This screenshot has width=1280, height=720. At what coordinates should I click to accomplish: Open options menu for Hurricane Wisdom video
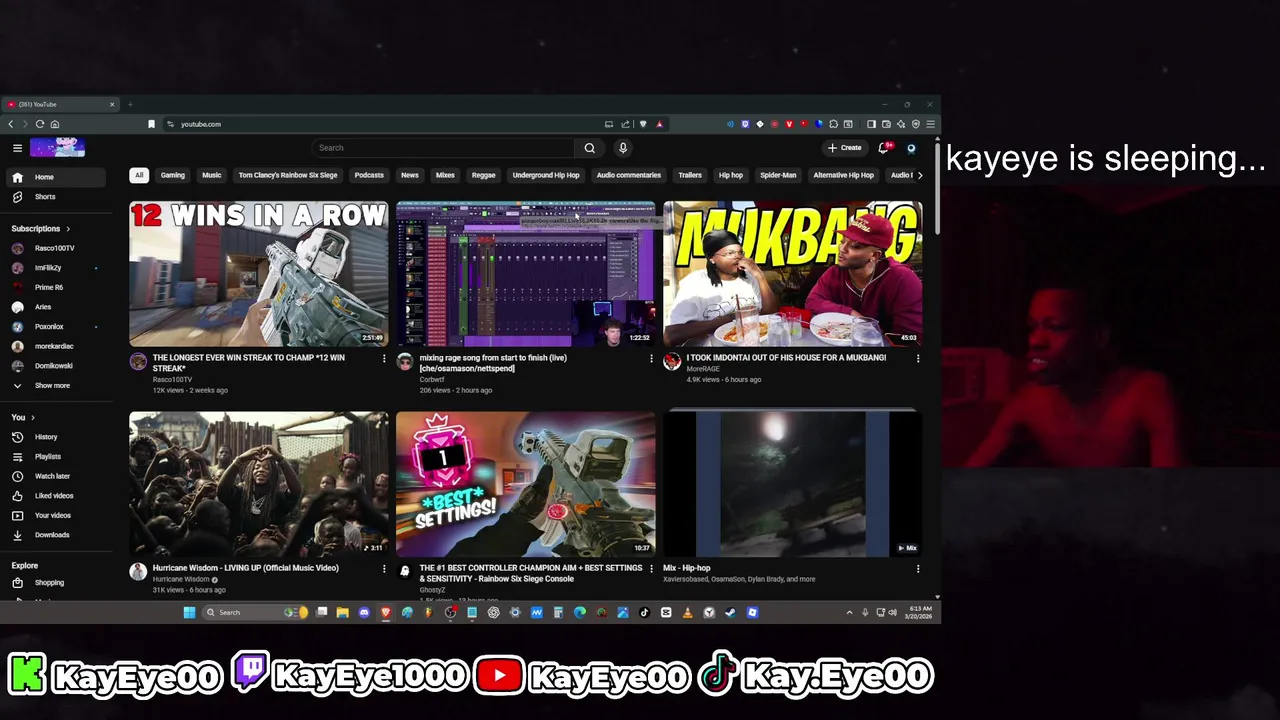pyautogui.click(x=384, y=568)
